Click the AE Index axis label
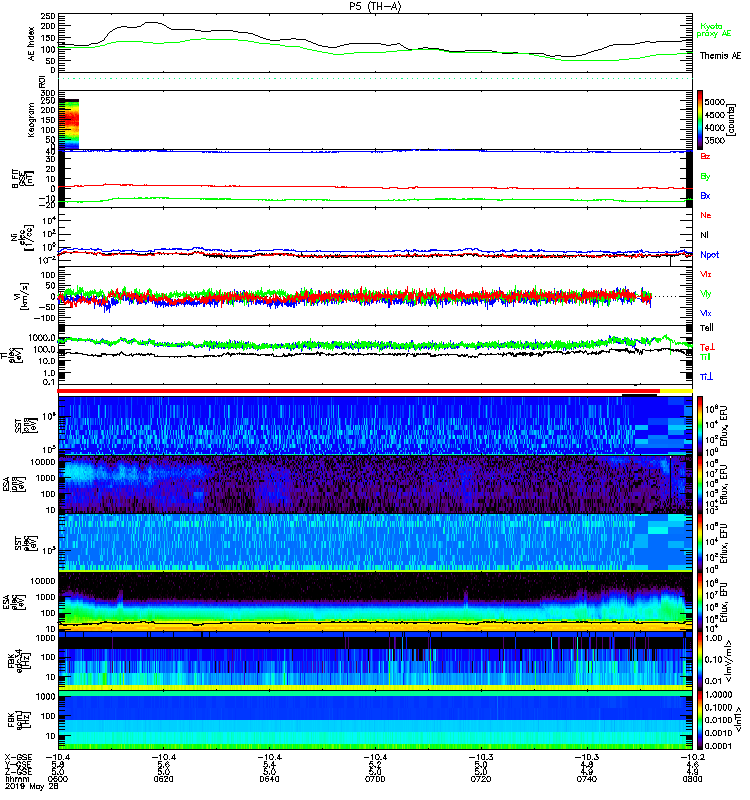This screenshot has height=800, width=750. click(x=32, y=44)
